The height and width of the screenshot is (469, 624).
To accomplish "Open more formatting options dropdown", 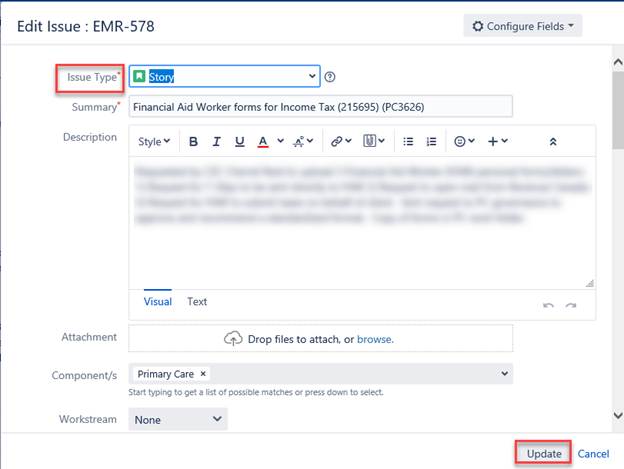I will [x=303, y=141].
